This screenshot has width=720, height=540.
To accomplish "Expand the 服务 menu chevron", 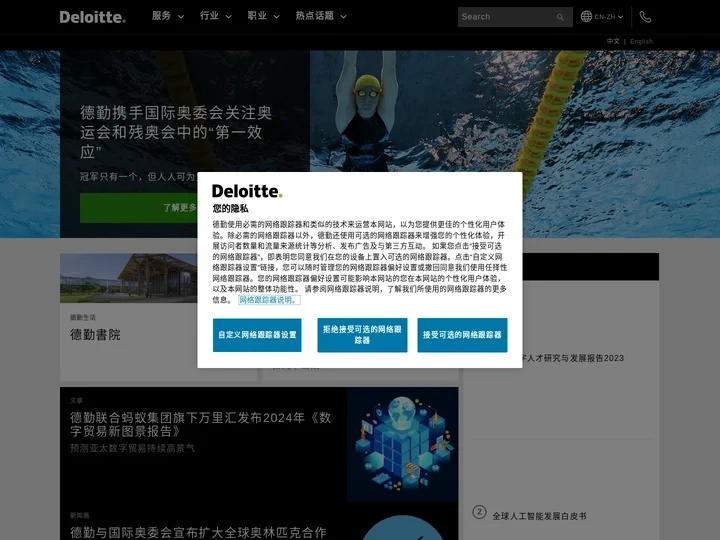I will click(181, 17).
